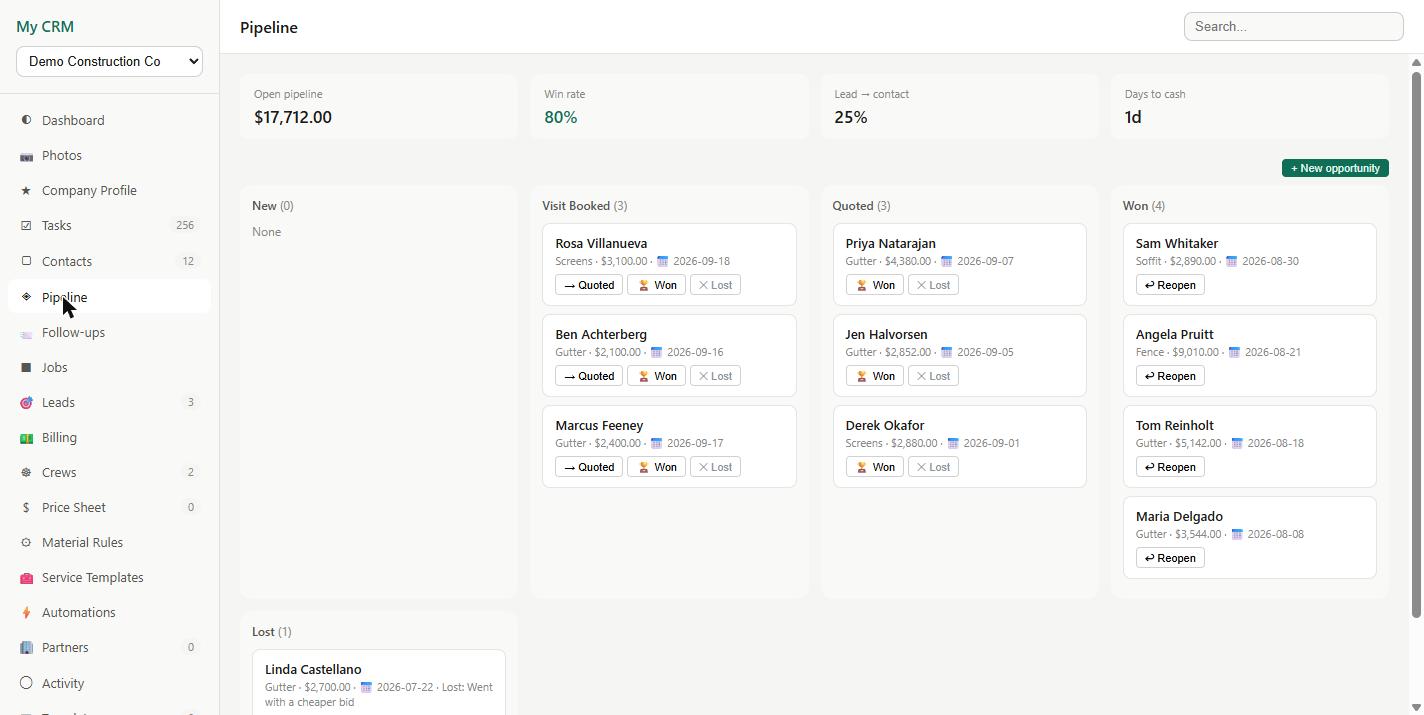Move Marcus Feeney to Quoted
The image size is (1424, 715).
coord(589,467)
